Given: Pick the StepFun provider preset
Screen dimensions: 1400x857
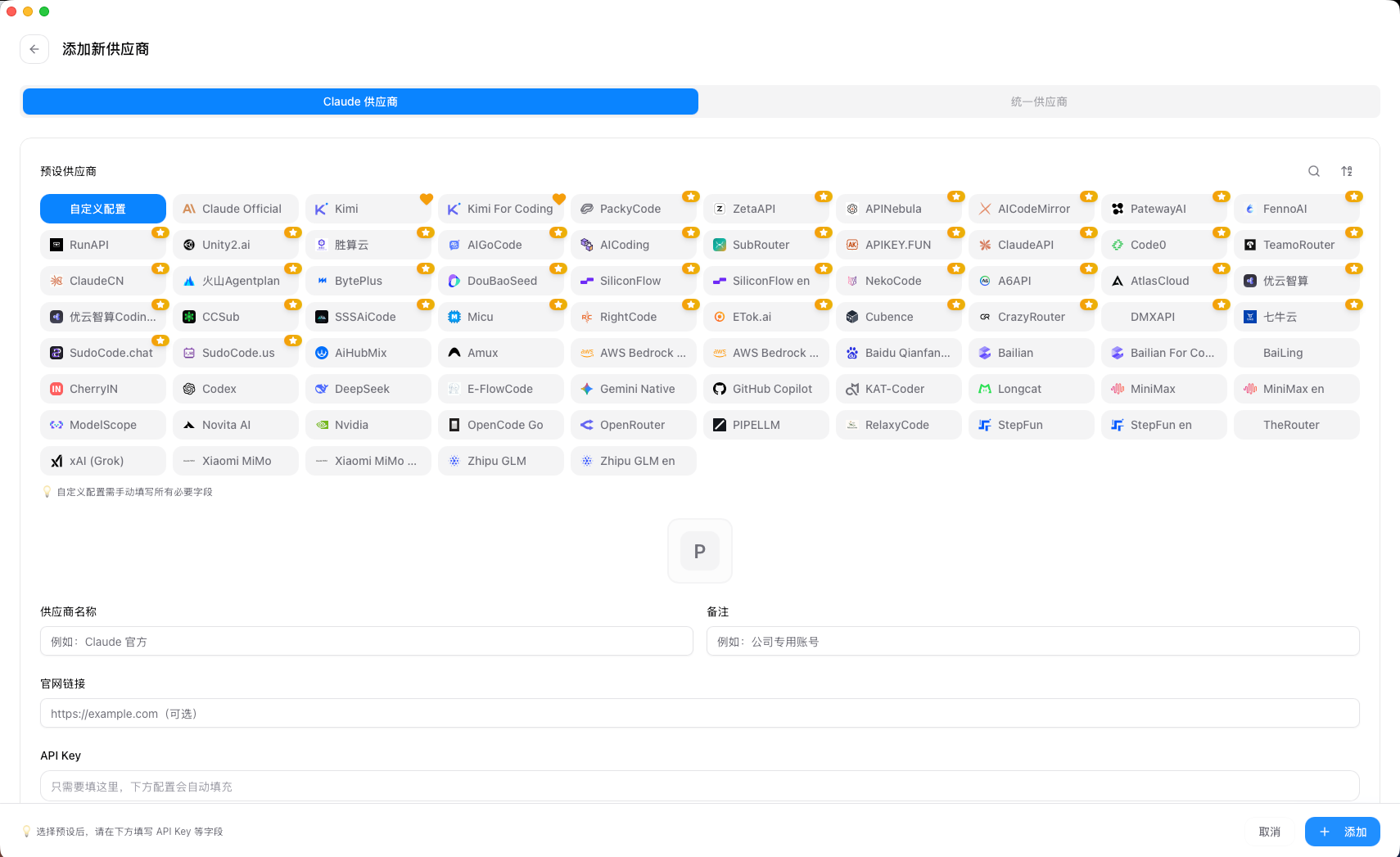Looking at the screenshot, I should [1032, 425].
